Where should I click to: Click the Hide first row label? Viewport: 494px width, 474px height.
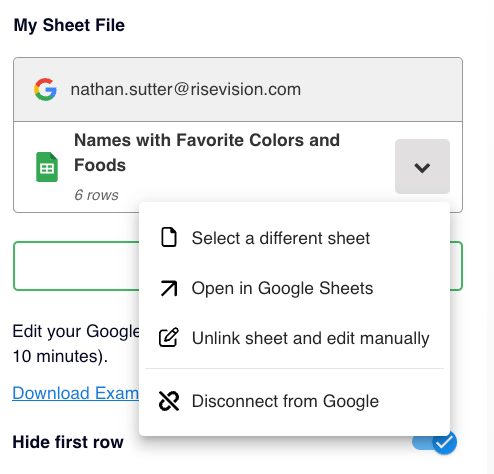[x=68, y=442]
